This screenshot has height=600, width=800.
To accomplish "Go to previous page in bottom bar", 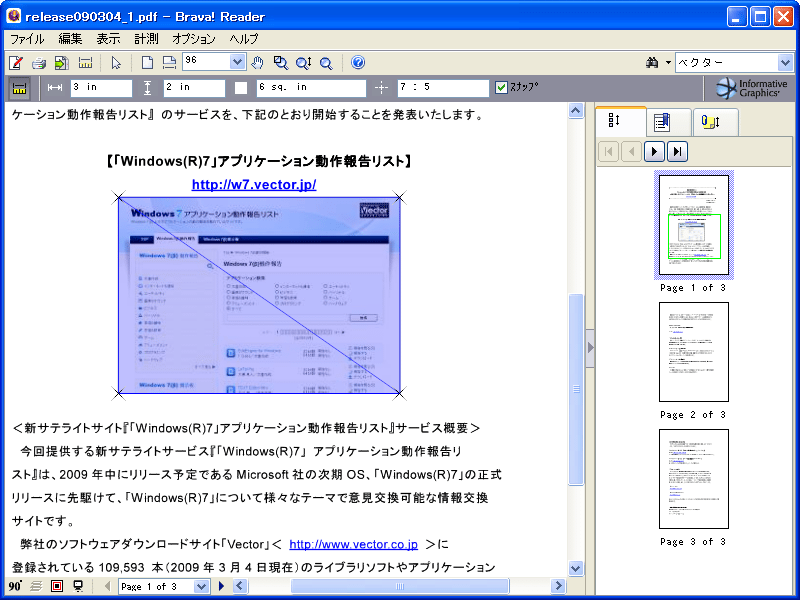I will point(107,586).
